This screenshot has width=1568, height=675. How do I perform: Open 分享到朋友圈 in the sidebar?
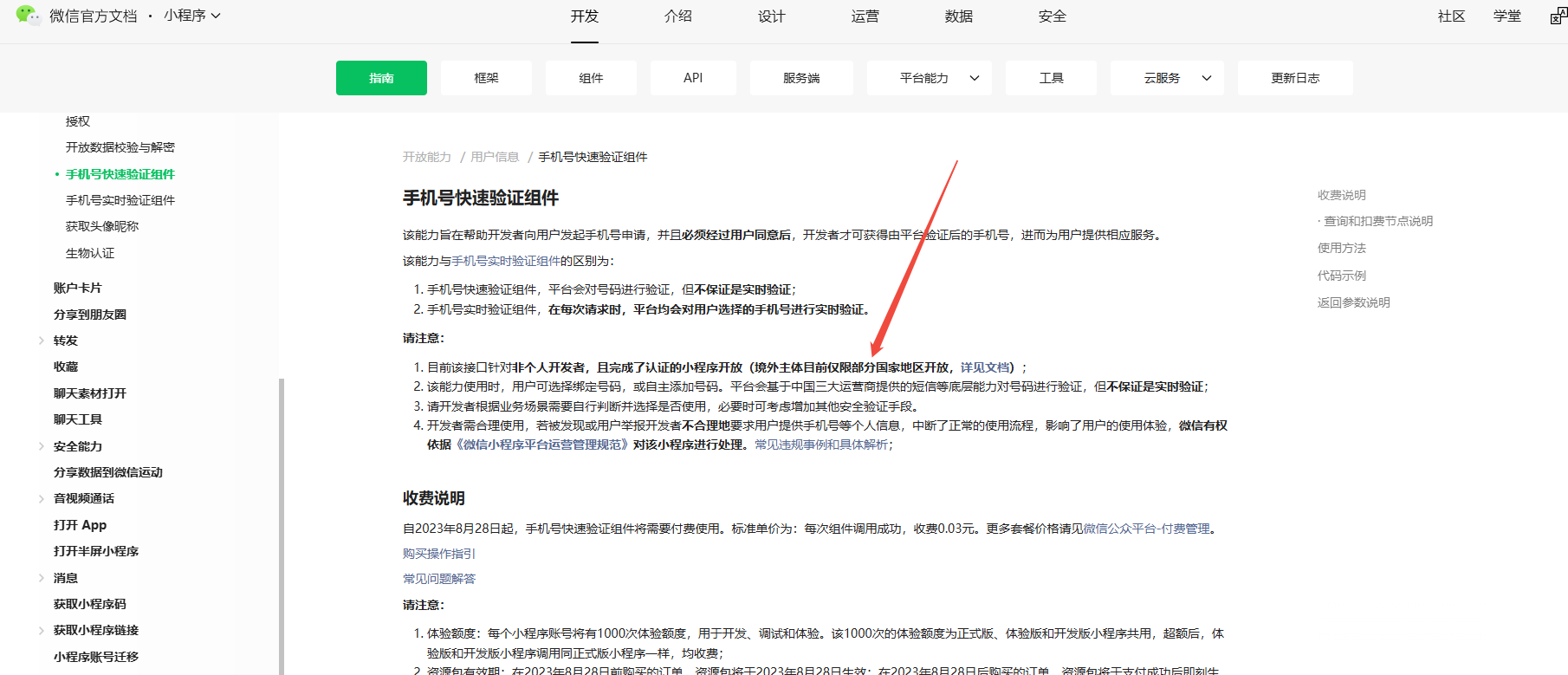point(90,315)
